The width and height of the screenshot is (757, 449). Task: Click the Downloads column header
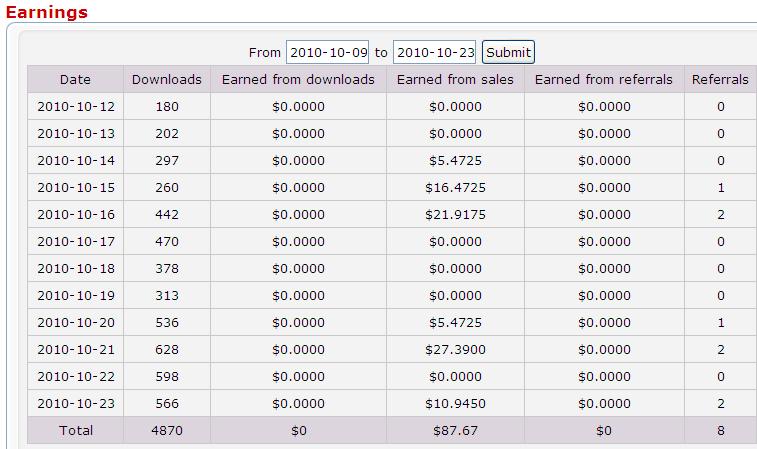(166, 80)
